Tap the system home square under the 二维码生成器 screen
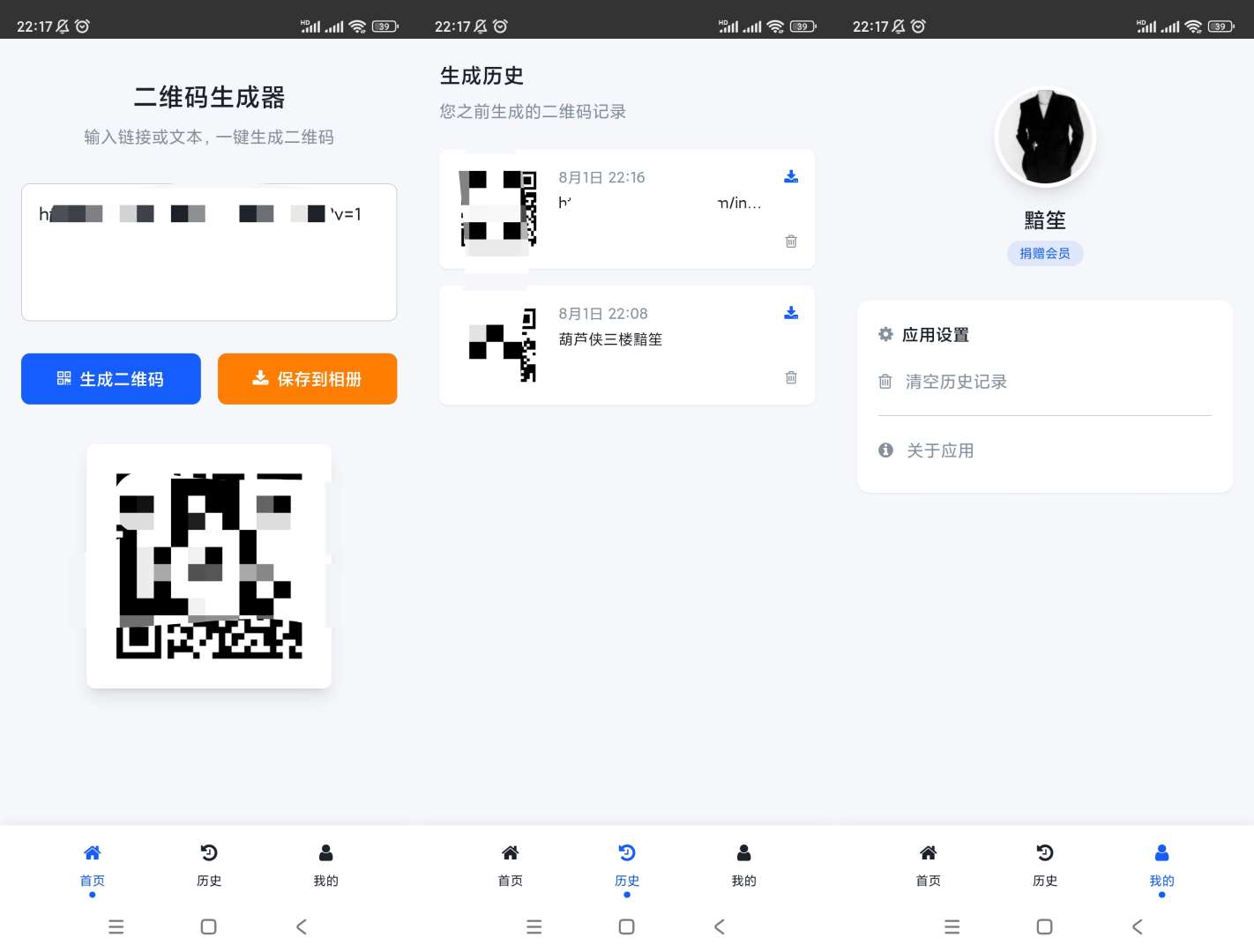Viewport: 1254px width, 952px height. [x=208, y=926]
